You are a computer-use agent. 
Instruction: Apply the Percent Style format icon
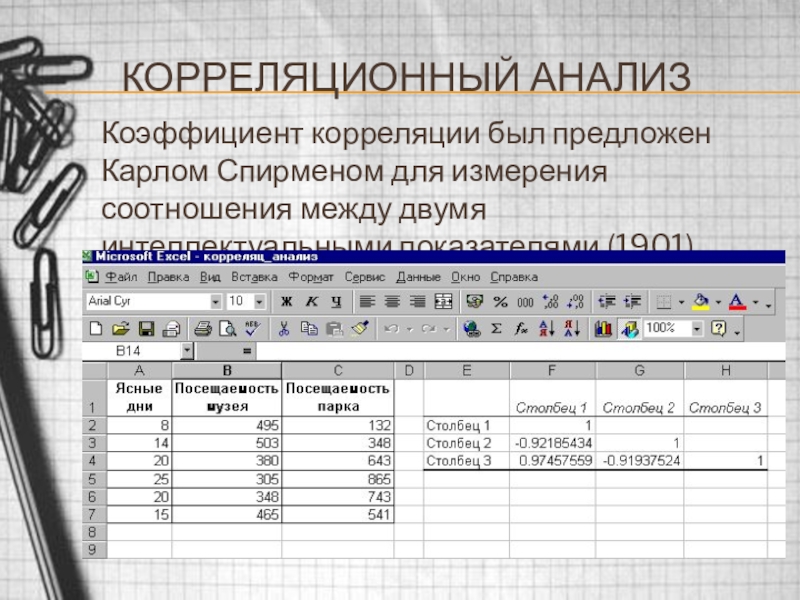(500, 301)
